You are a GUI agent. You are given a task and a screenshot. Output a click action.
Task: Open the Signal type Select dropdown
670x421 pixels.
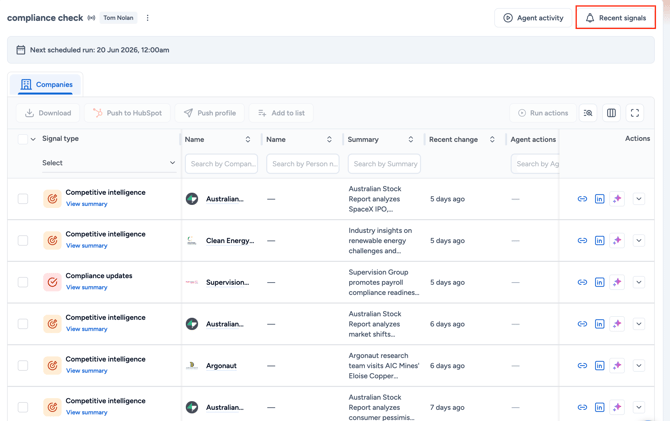[109, 163]
